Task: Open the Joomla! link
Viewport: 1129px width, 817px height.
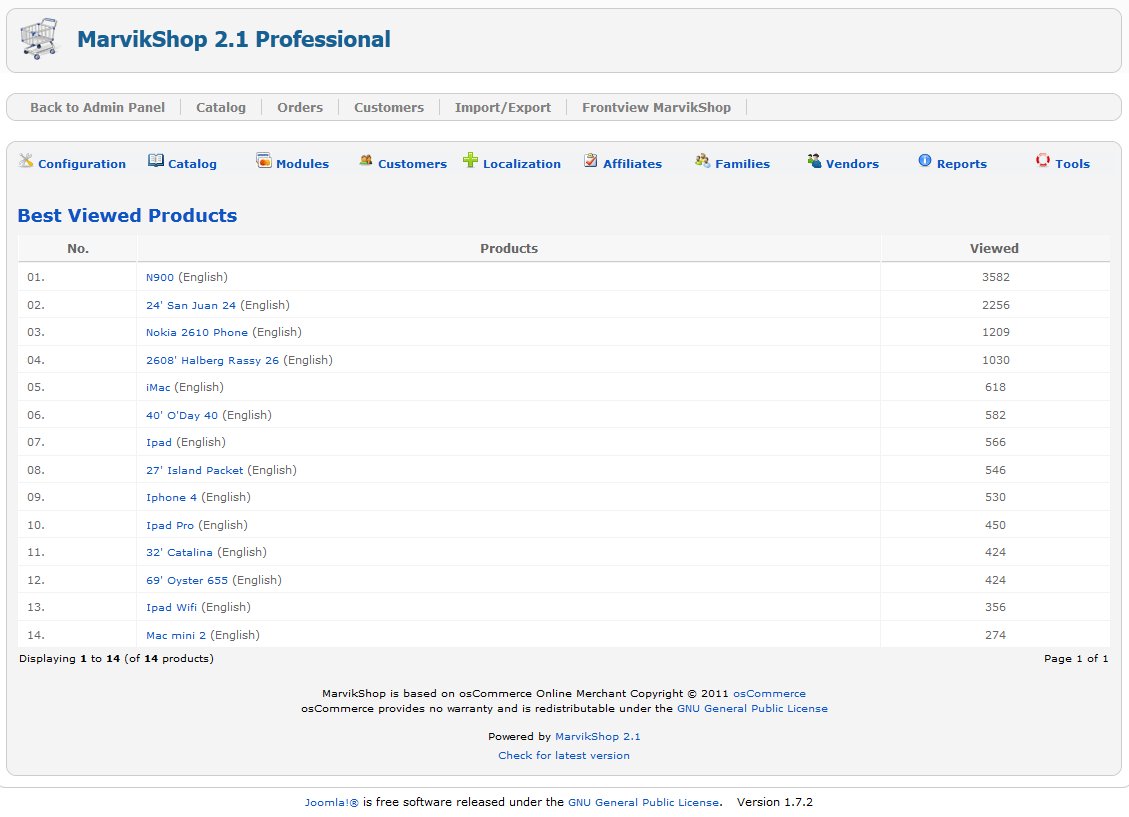Action: (x=331, y=803)
